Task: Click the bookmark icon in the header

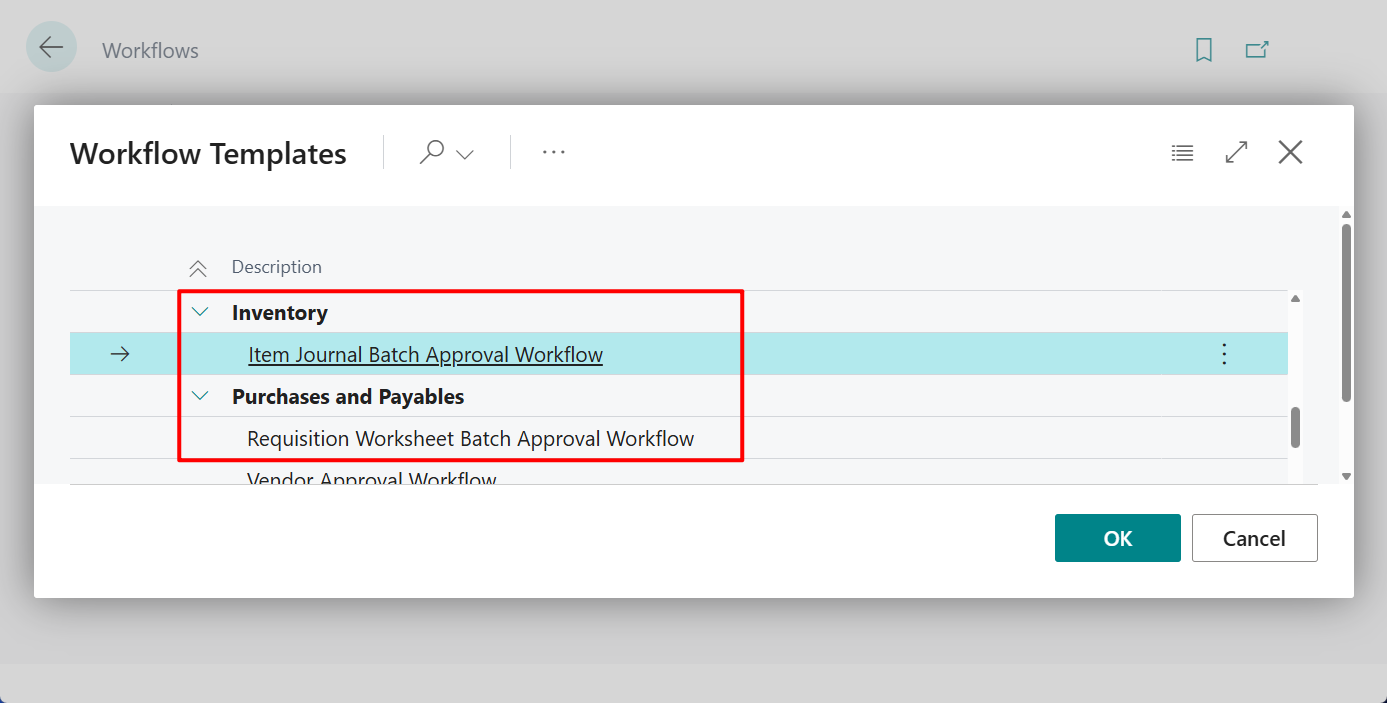Action: pos(1204,49)
